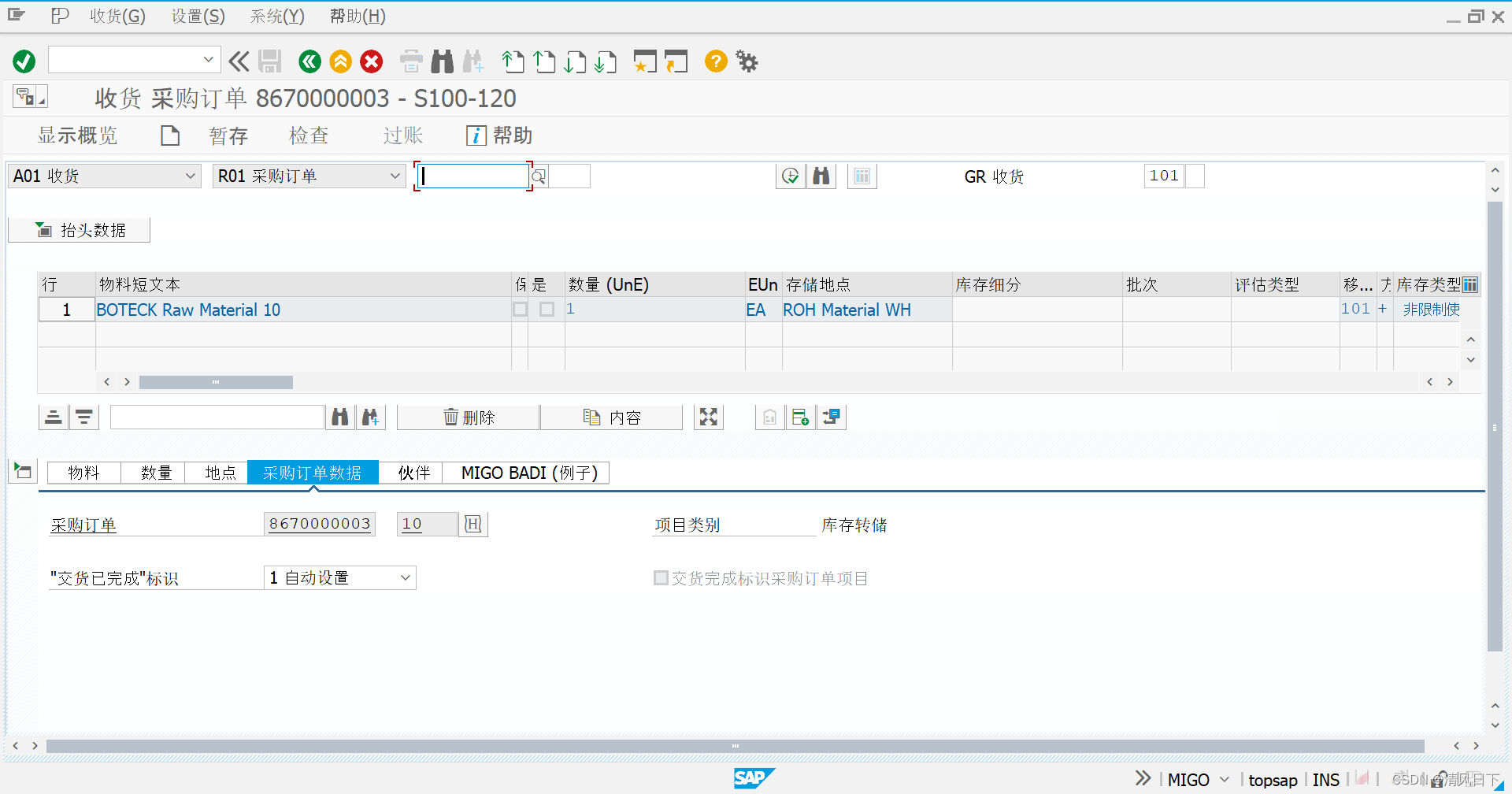Click the calculator icon near GR label

pyautogui.click(x=862, y=176)
